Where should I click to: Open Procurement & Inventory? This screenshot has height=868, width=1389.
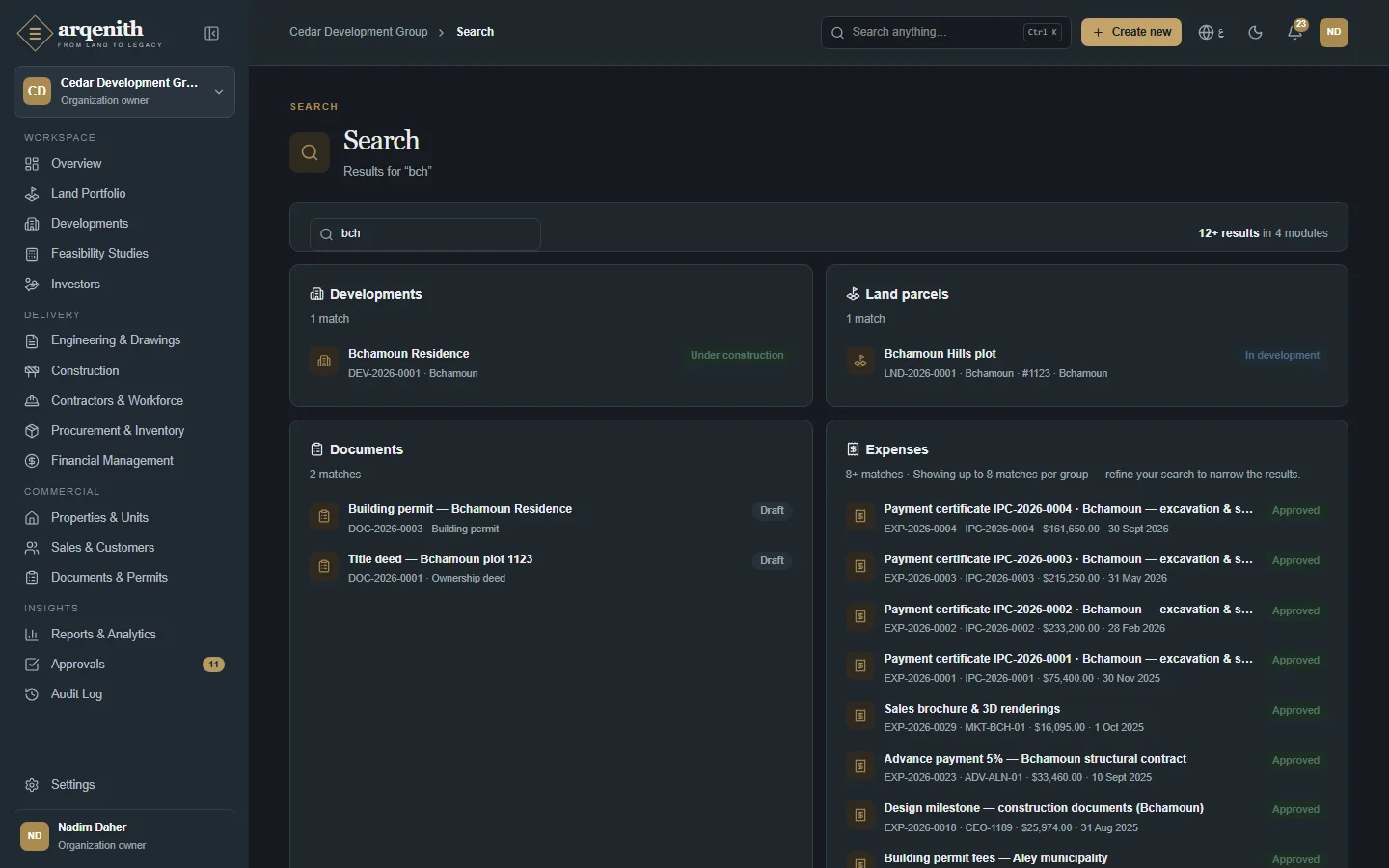coord(124,431)
